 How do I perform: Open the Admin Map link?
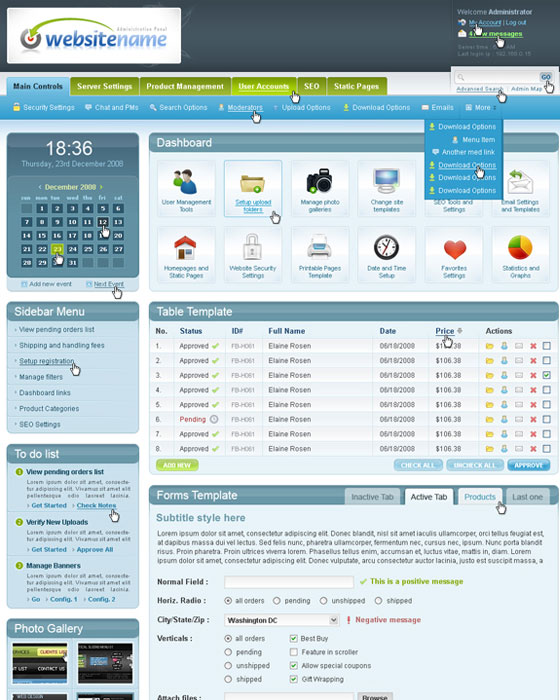point(527,89)
